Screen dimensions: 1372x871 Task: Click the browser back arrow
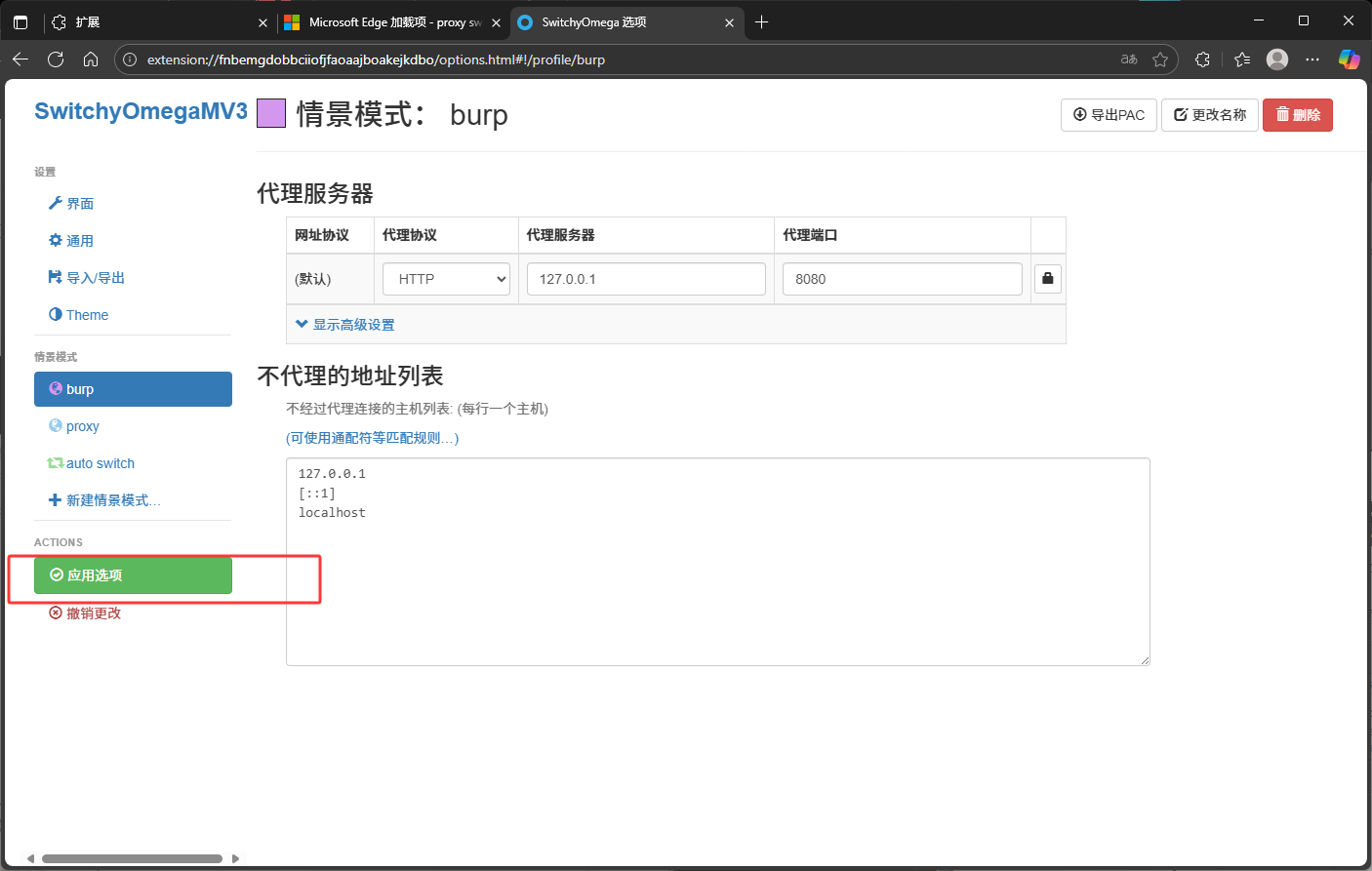tap(20, 59)
